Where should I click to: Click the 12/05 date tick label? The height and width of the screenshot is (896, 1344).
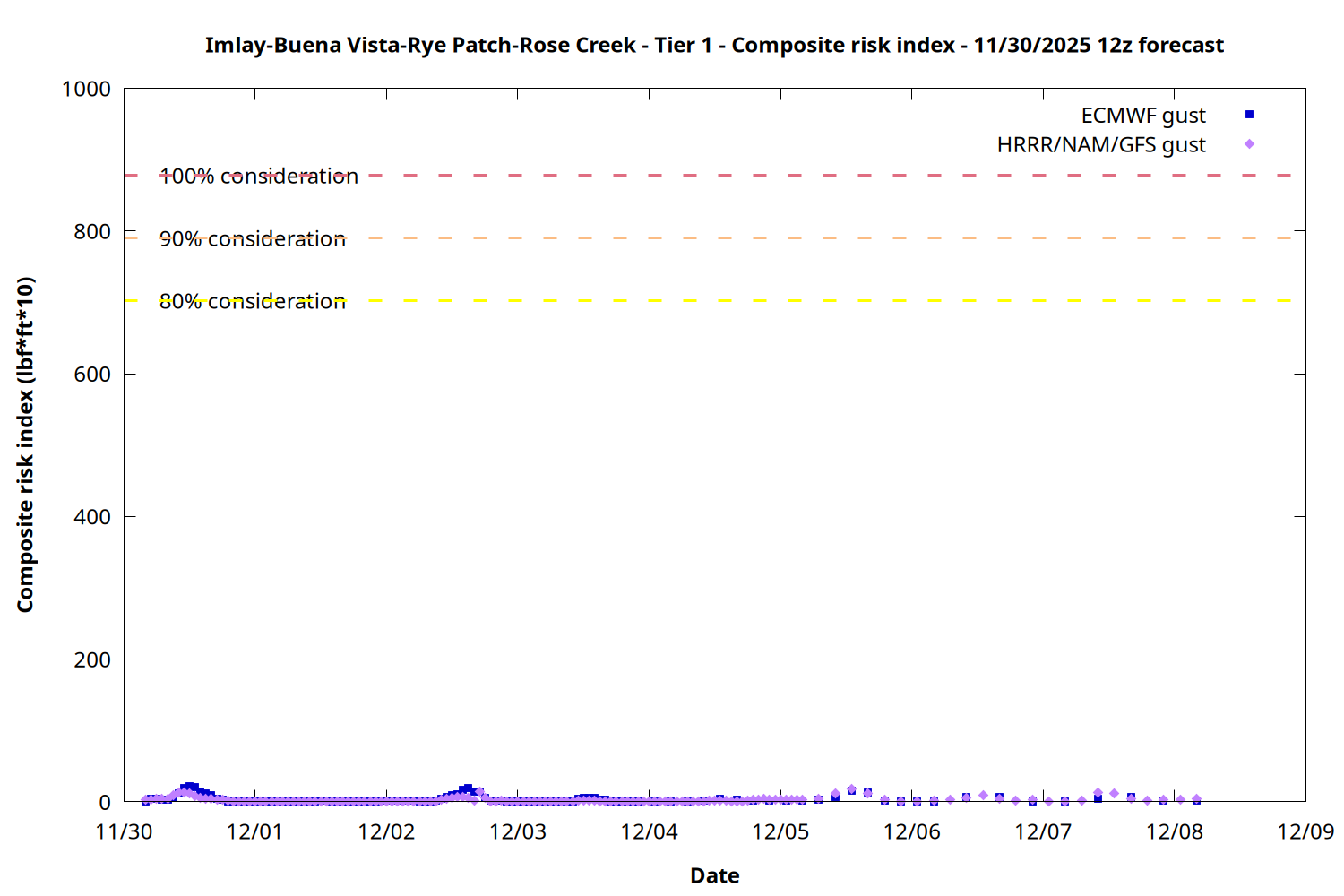[x=780, y=831]
